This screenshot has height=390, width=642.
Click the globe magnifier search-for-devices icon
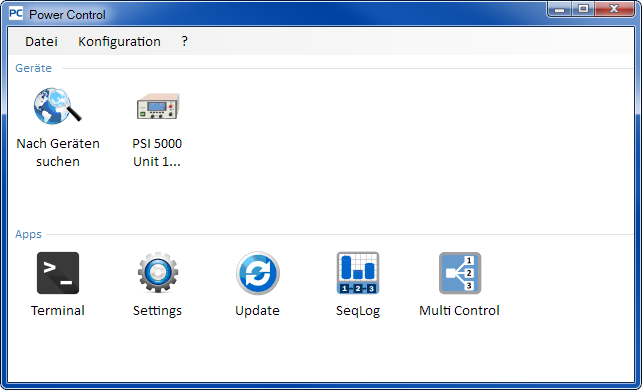click(x=58, y=106)
